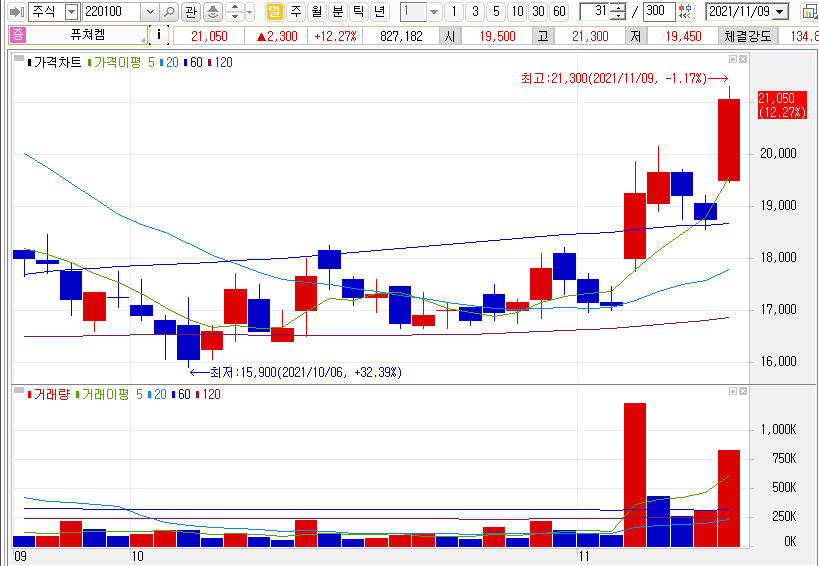
Task: Select interval 5 button
Action: [496, 11]
